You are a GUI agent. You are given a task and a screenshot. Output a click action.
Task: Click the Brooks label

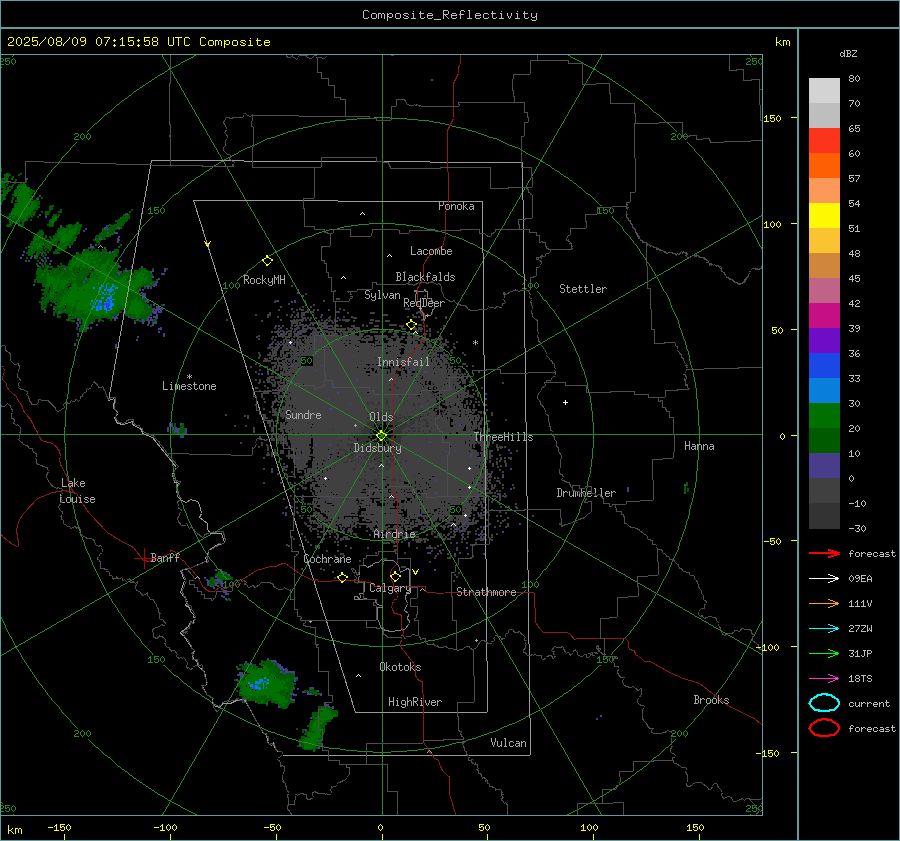click(711, 700)
